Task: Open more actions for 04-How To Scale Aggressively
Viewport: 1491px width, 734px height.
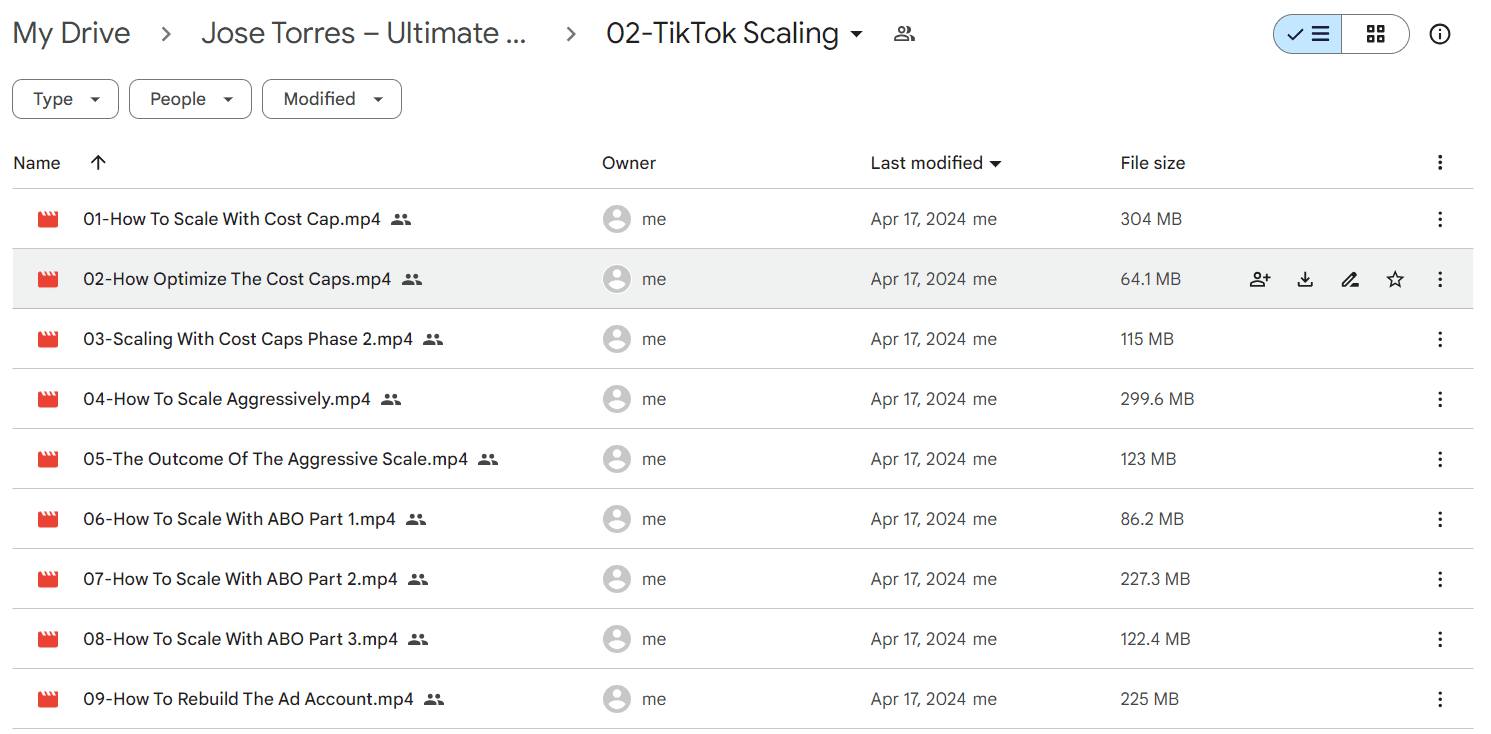Action: tap(1440, 399)
